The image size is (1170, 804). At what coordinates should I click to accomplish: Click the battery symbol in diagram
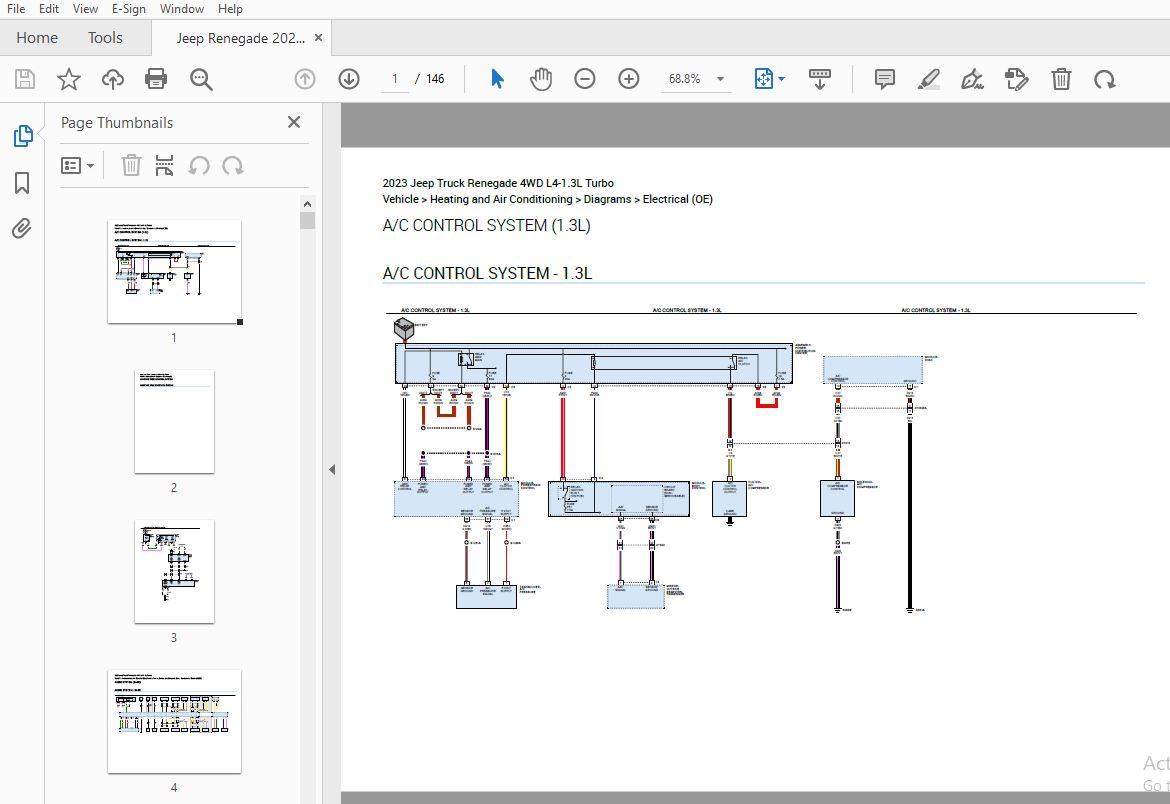(404, 328)
